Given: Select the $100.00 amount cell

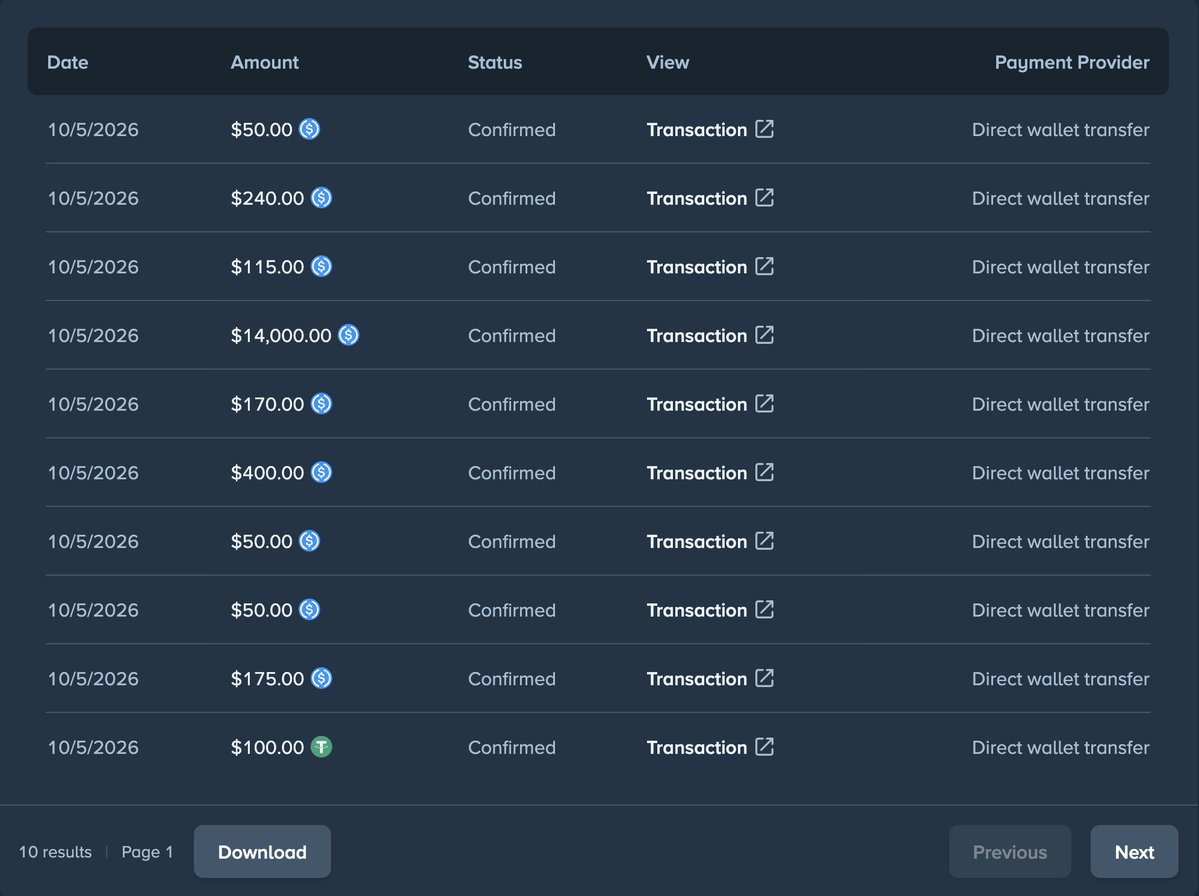Looking at the screenshot, I should [x=268, y=747].
